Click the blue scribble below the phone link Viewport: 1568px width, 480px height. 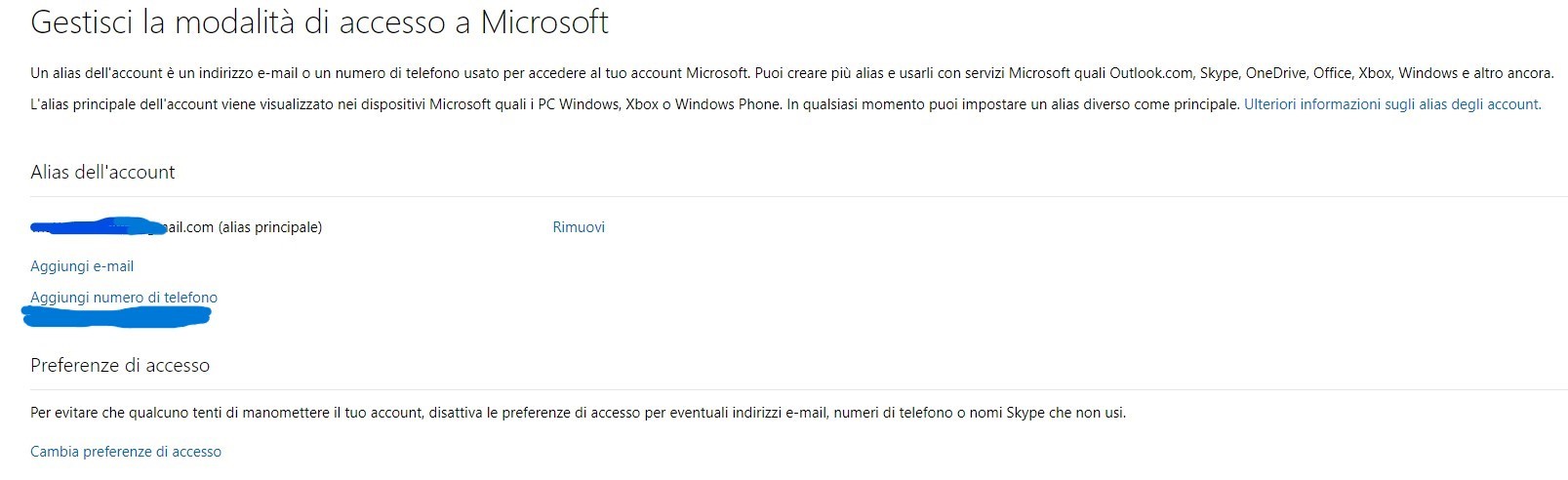click(116, 316)
